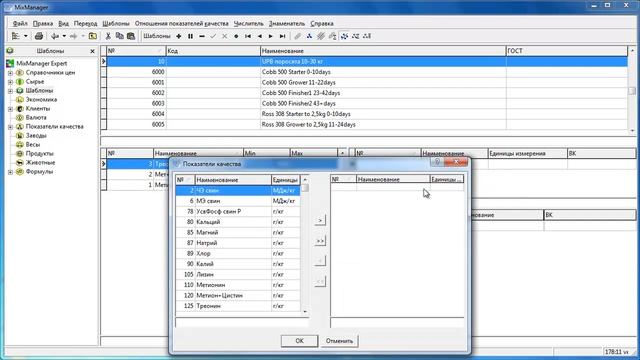Image resolution: width=640 pixels, height=360 pixels.
Task: Go to next record arrow icon
Action: [x=271, y=36]
